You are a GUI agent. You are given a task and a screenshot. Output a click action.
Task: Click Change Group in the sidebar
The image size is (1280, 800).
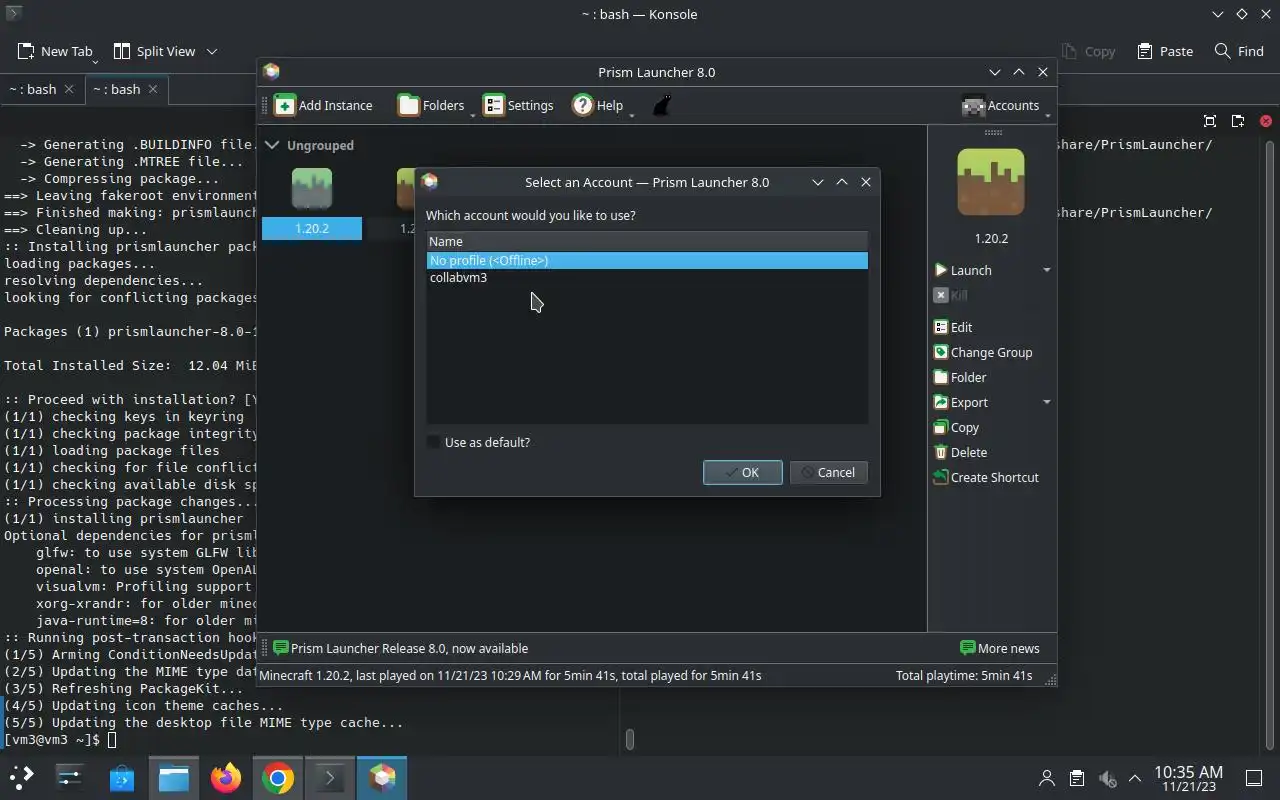[982, 352]
